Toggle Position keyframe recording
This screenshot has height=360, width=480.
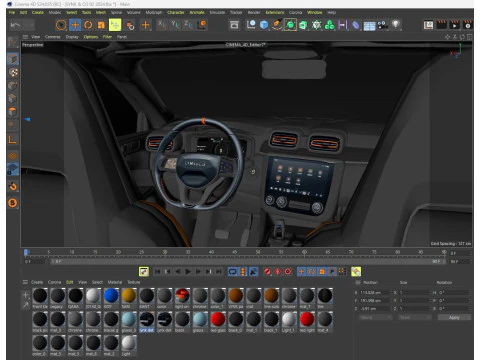coord(301,272)
